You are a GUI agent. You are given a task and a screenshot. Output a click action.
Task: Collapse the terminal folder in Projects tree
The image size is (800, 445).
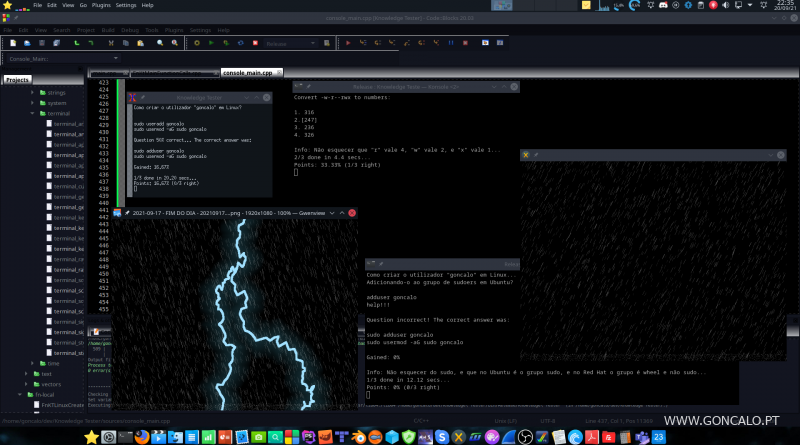32,114
